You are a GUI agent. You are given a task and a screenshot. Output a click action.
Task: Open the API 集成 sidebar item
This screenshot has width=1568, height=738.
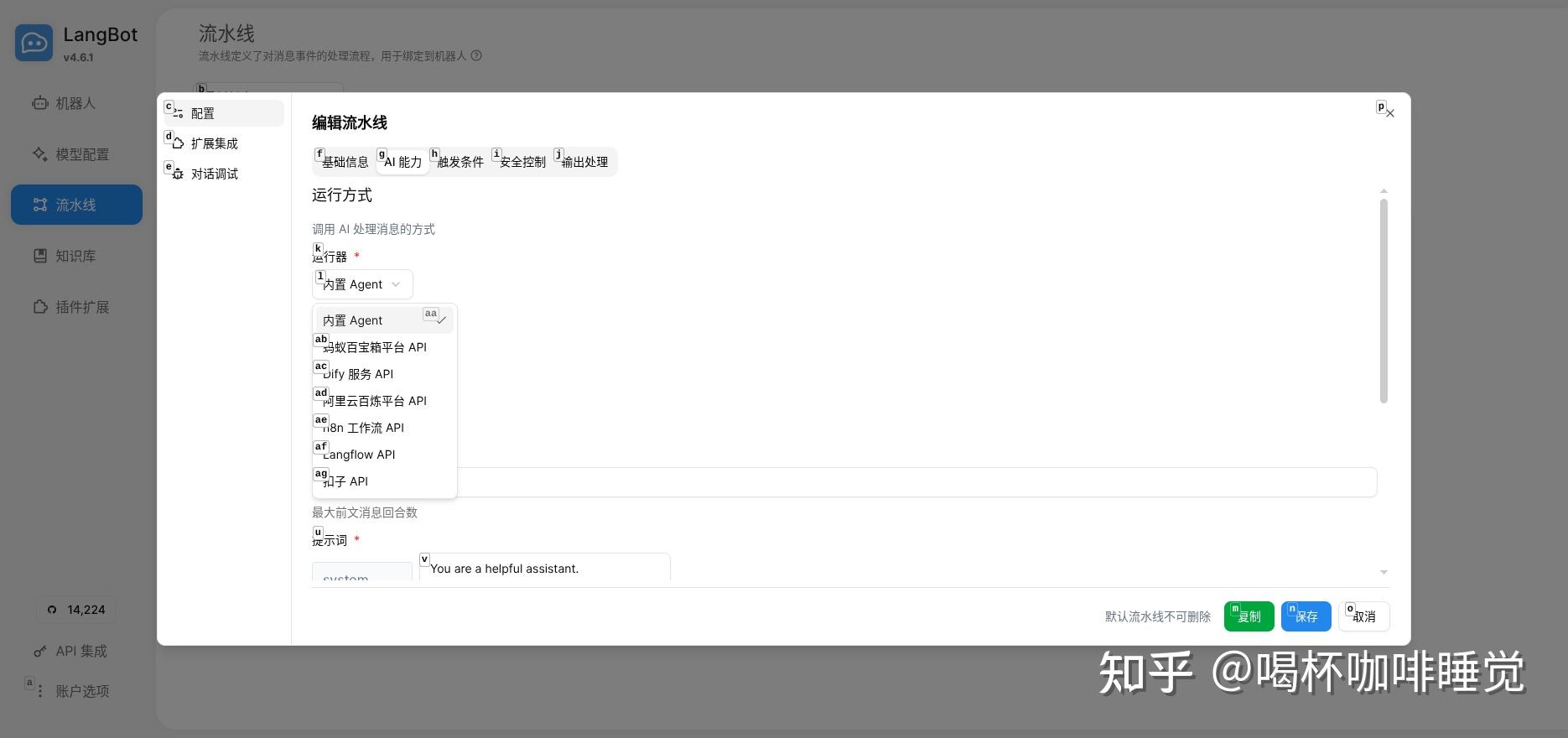click(76, 651)
